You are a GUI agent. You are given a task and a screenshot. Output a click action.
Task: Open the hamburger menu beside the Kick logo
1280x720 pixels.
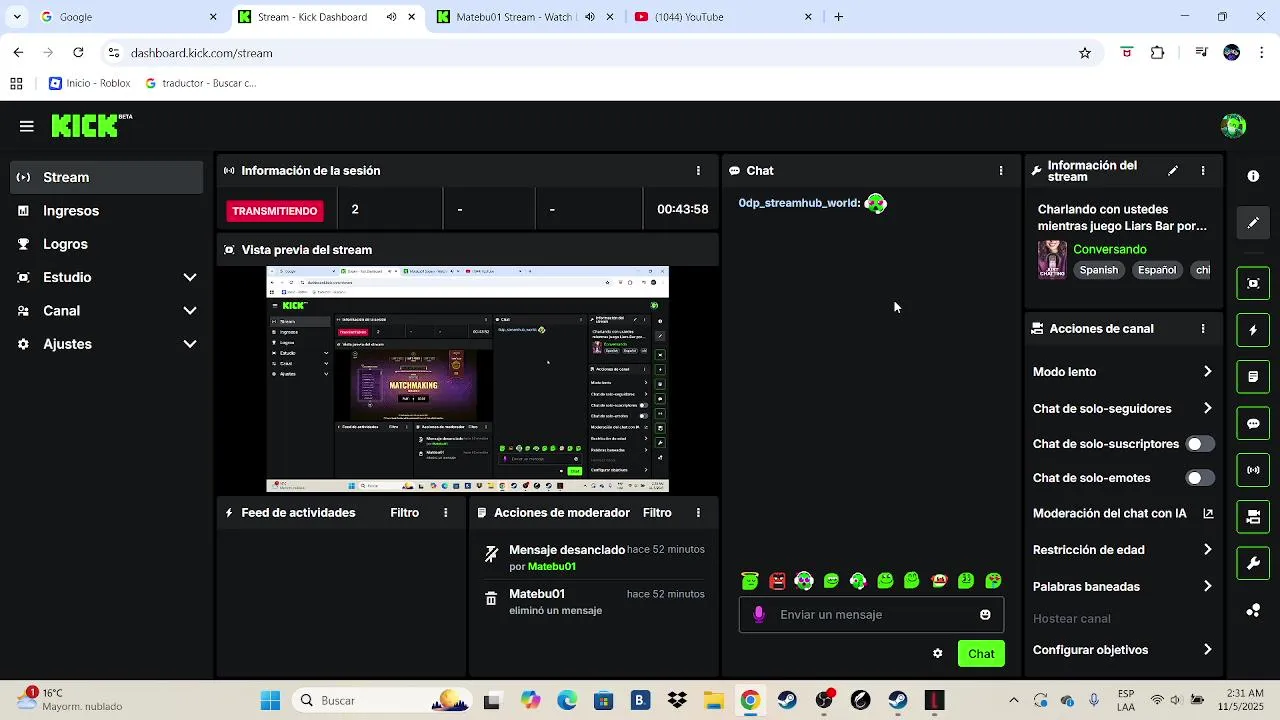tap(26, 126)
